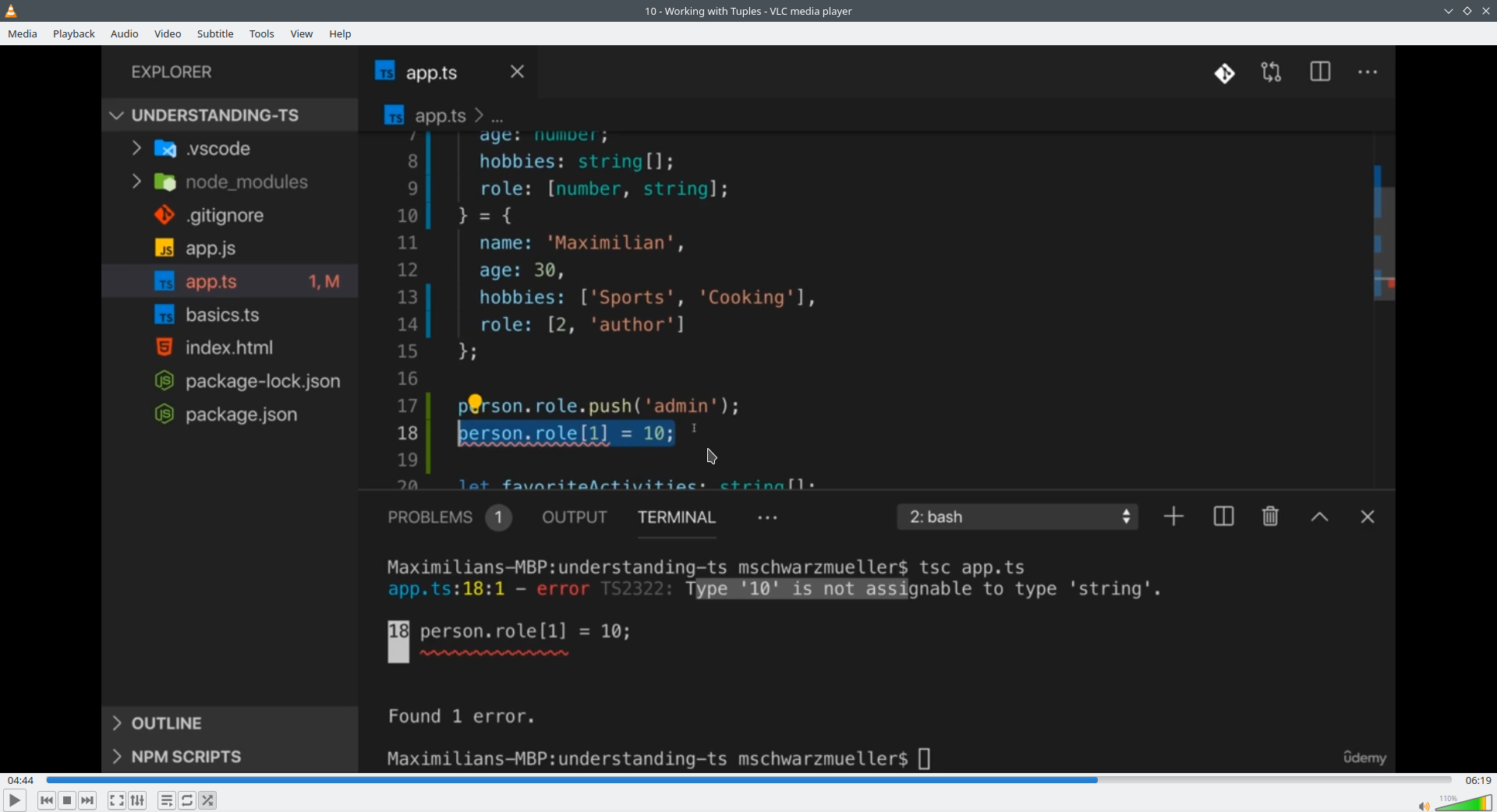This screenshot has width=1497, height=812.
Task: Click line number 17 in gutter
Action: point(407,406)
